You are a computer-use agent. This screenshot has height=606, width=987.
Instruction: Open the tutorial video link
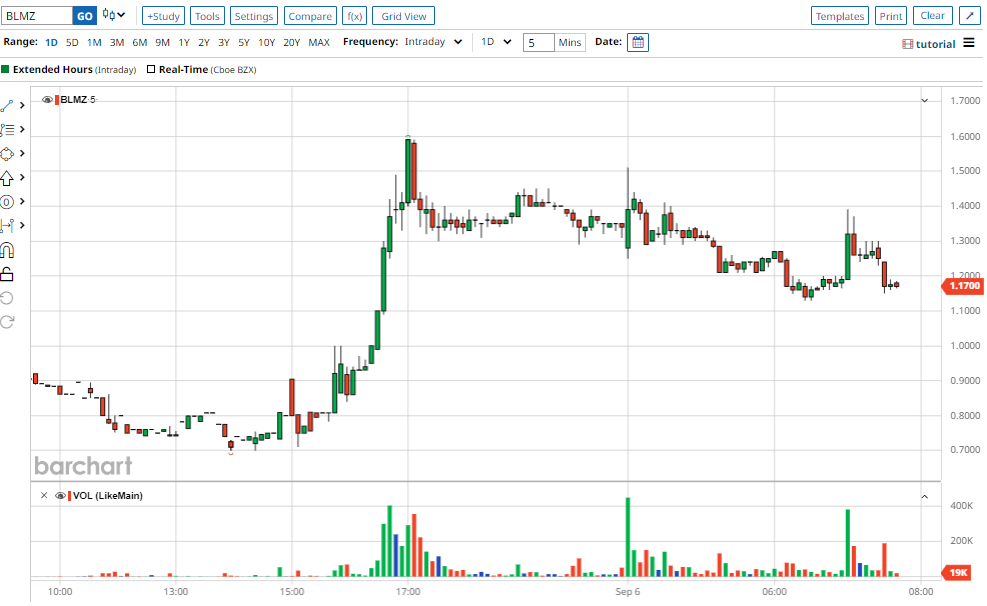928,44
